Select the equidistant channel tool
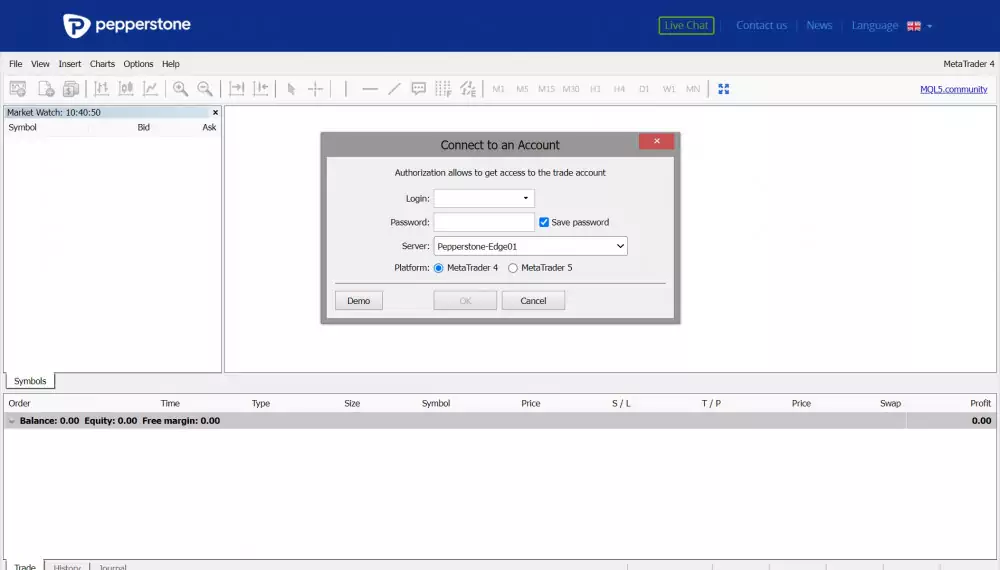 [468, 89]
